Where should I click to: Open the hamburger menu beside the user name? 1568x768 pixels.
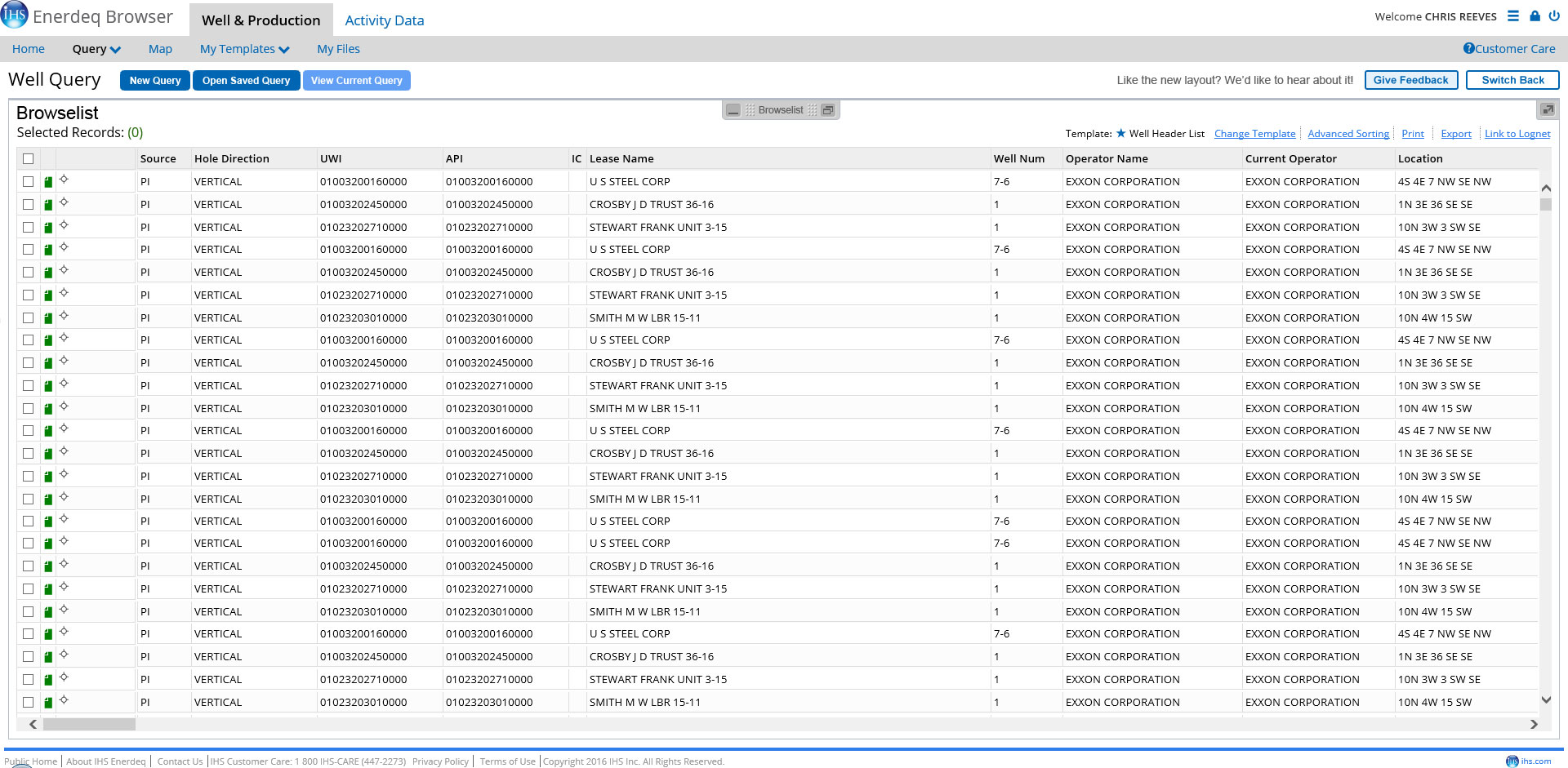[x=1513, y=16]
